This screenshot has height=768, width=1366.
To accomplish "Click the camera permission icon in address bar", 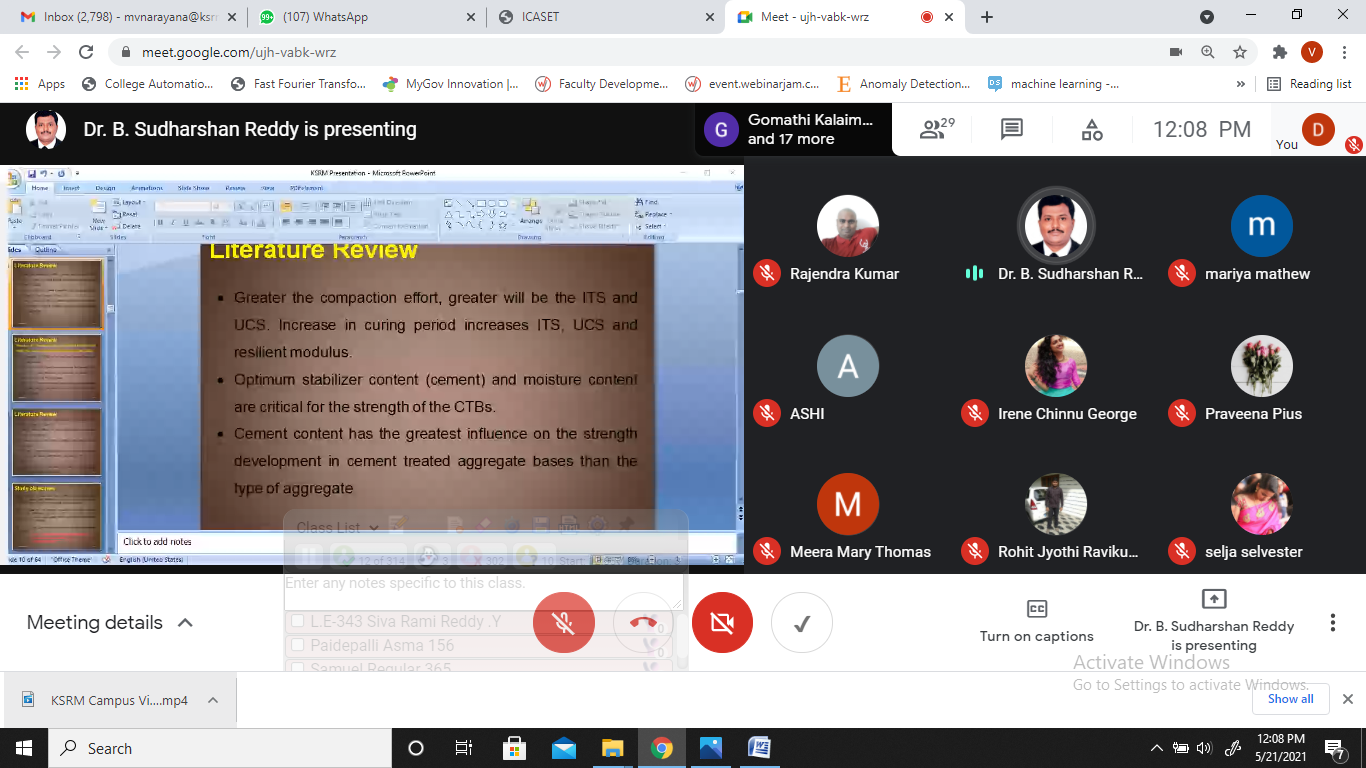I will click(x=1176, y=52).
